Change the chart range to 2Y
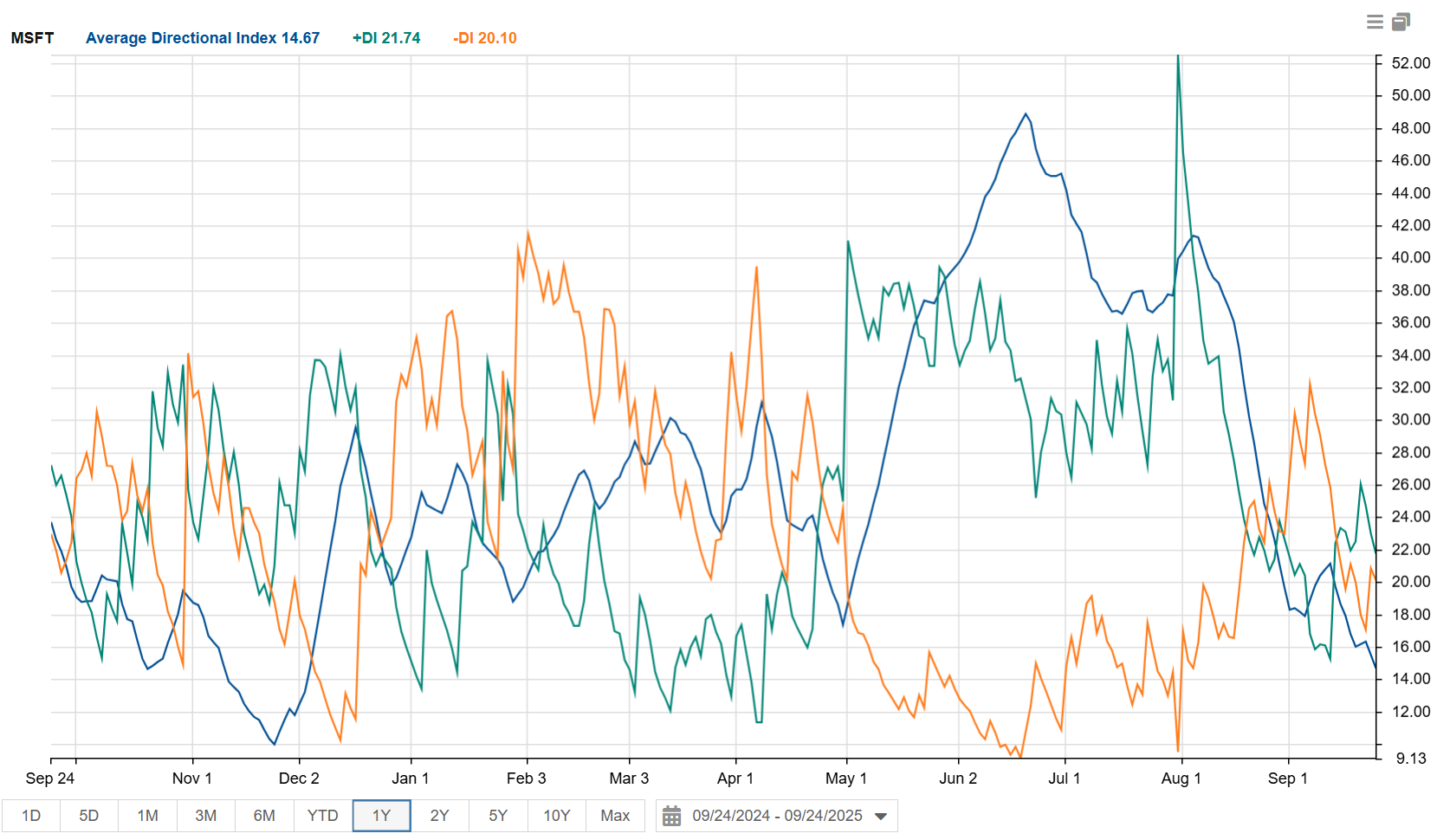This screenshot has width=1450, height=840. [x=439, y=816]
